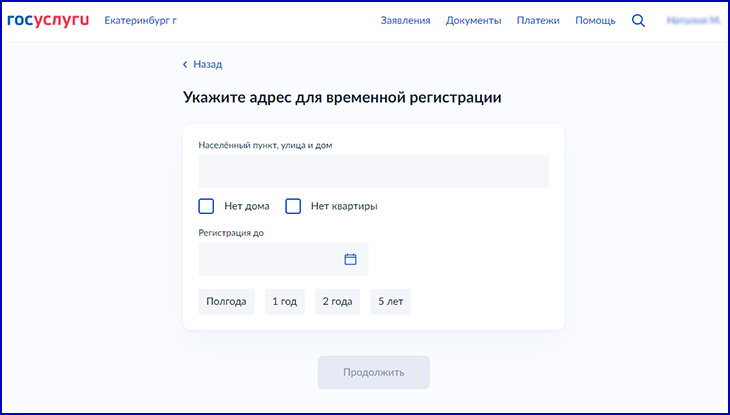Image resolution: width=730 pixels, height=415 pixels.
Task: Select the Полгода duration preset
Action: (x=226, y=301)
